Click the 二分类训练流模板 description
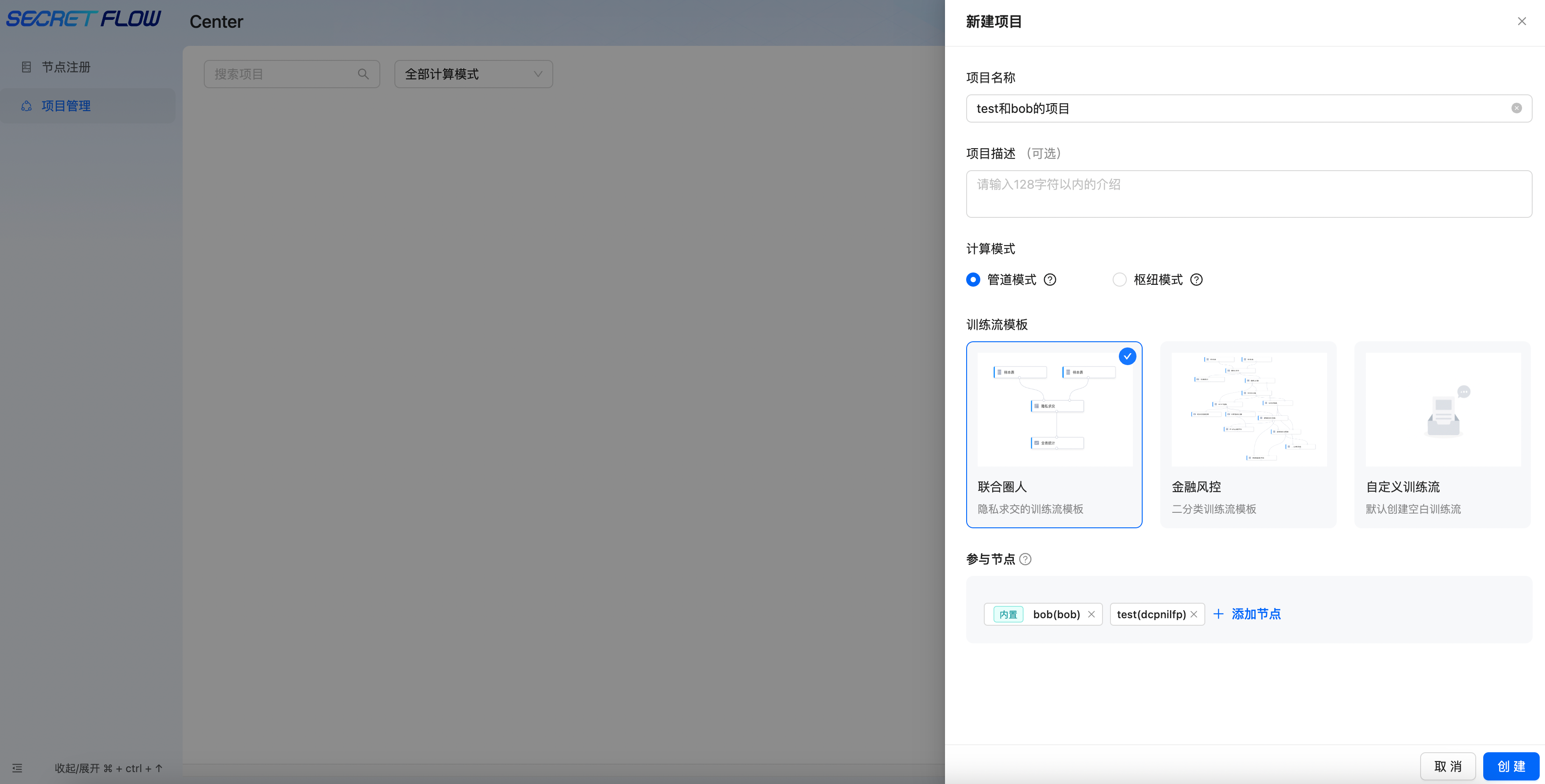Viewport: 1545px width, 784px height. point(1214,509)
